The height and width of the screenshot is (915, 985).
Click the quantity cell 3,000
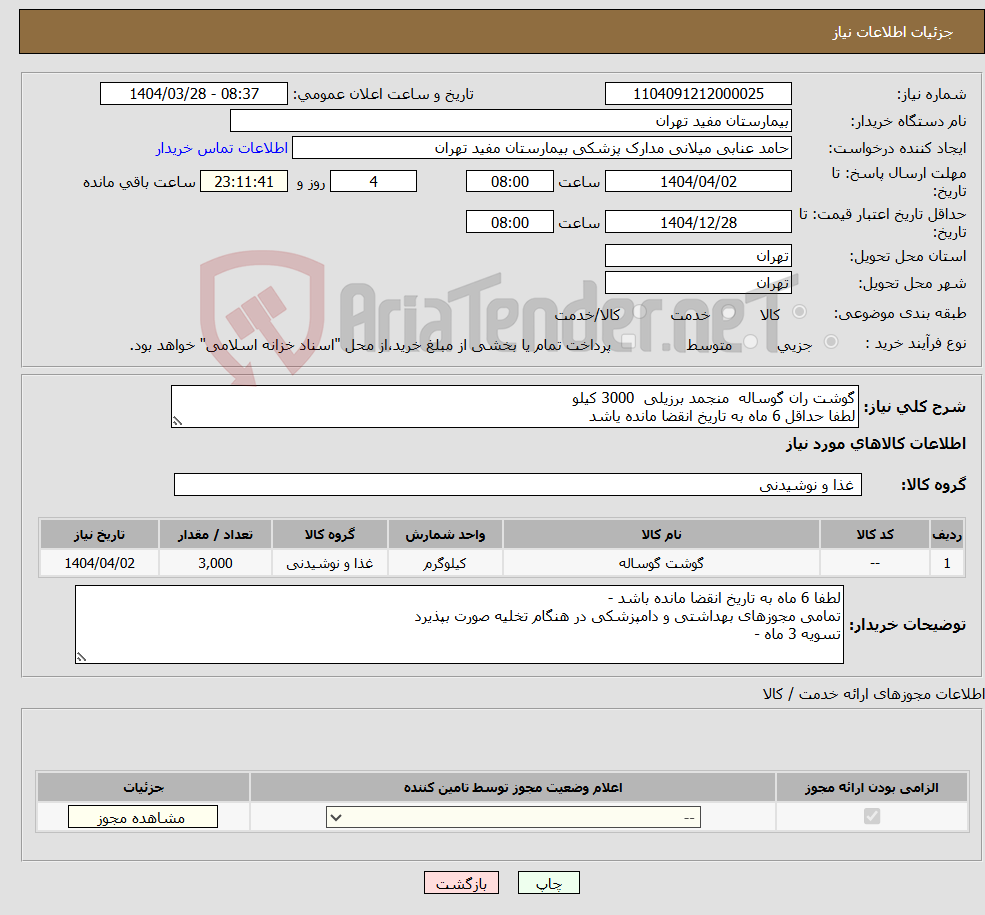pos(215,563)
